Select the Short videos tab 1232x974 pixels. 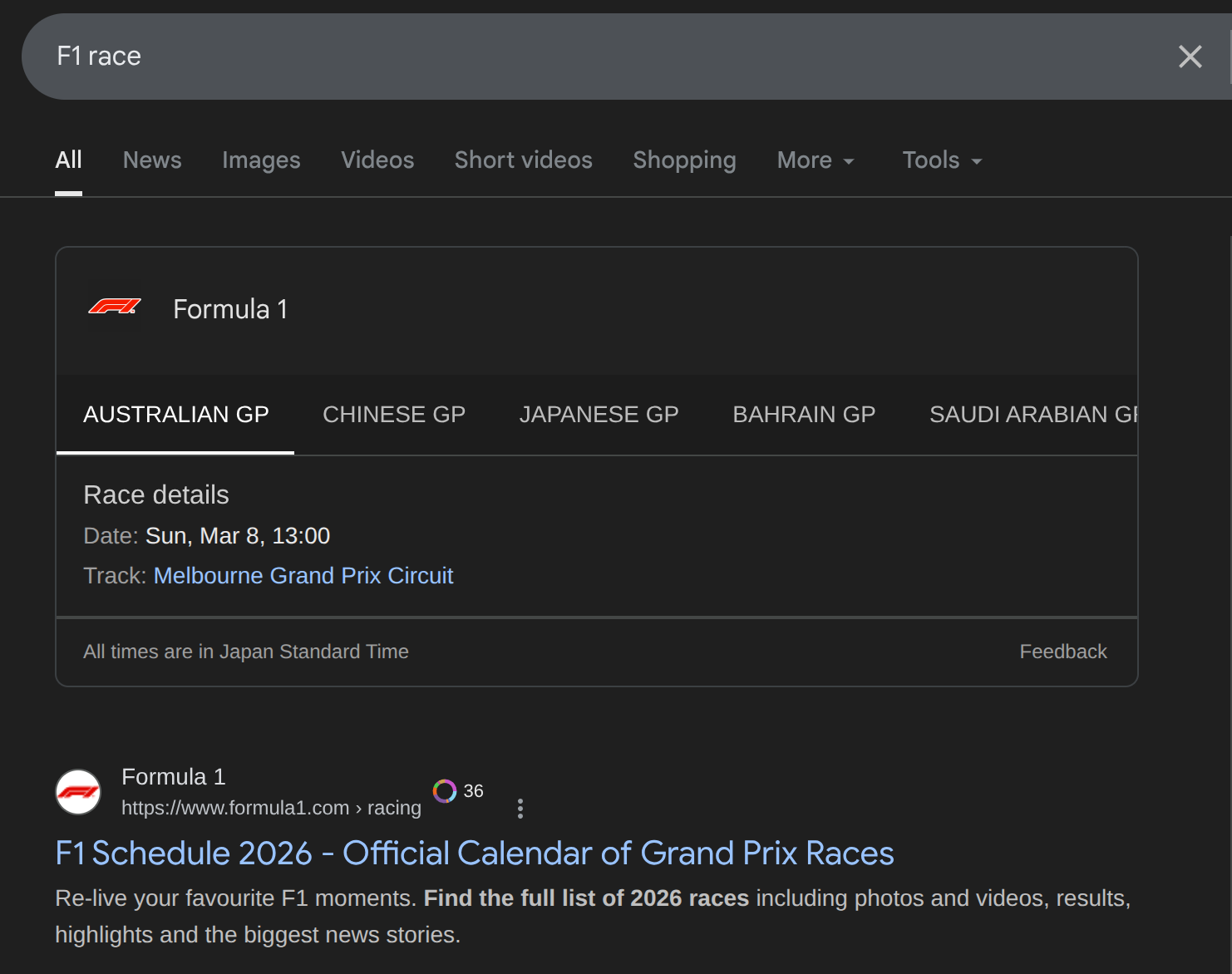[523, 160]
